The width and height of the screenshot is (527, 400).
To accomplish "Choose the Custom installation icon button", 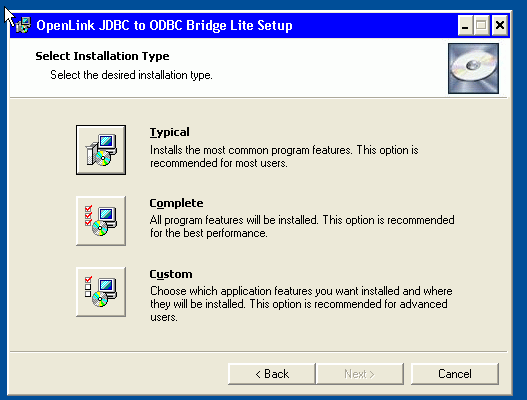I will (x=101, y=292).
